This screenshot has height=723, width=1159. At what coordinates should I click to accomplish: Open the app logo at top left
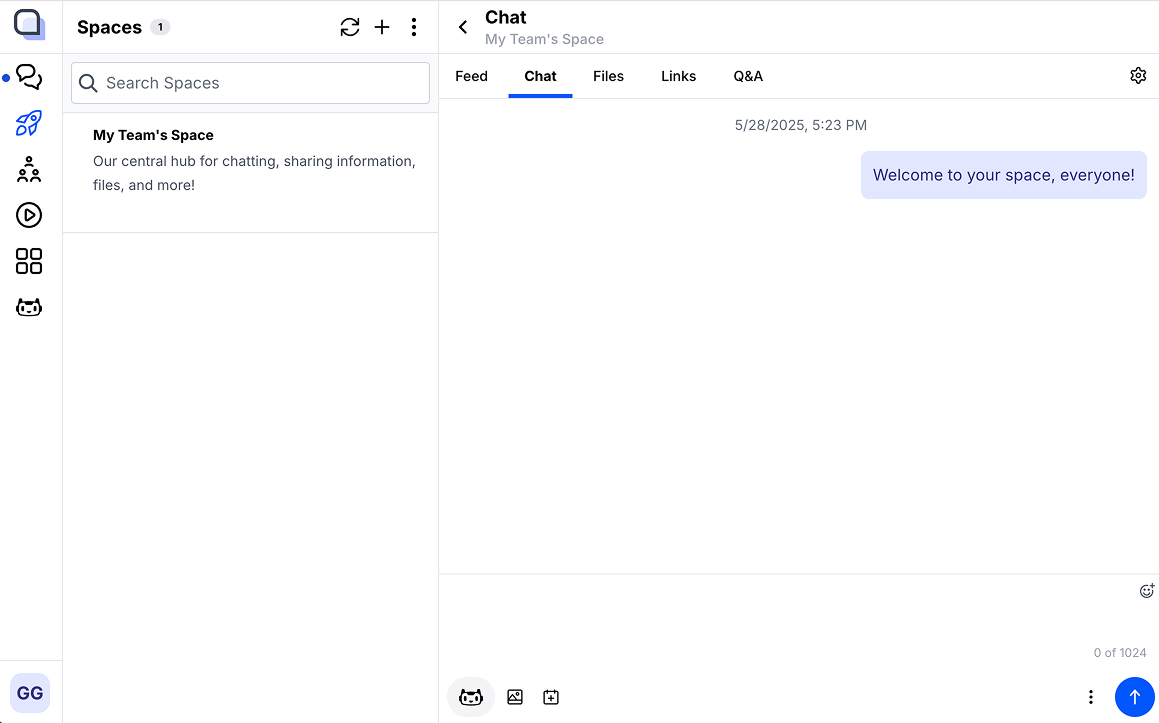(x=29, y=25)
